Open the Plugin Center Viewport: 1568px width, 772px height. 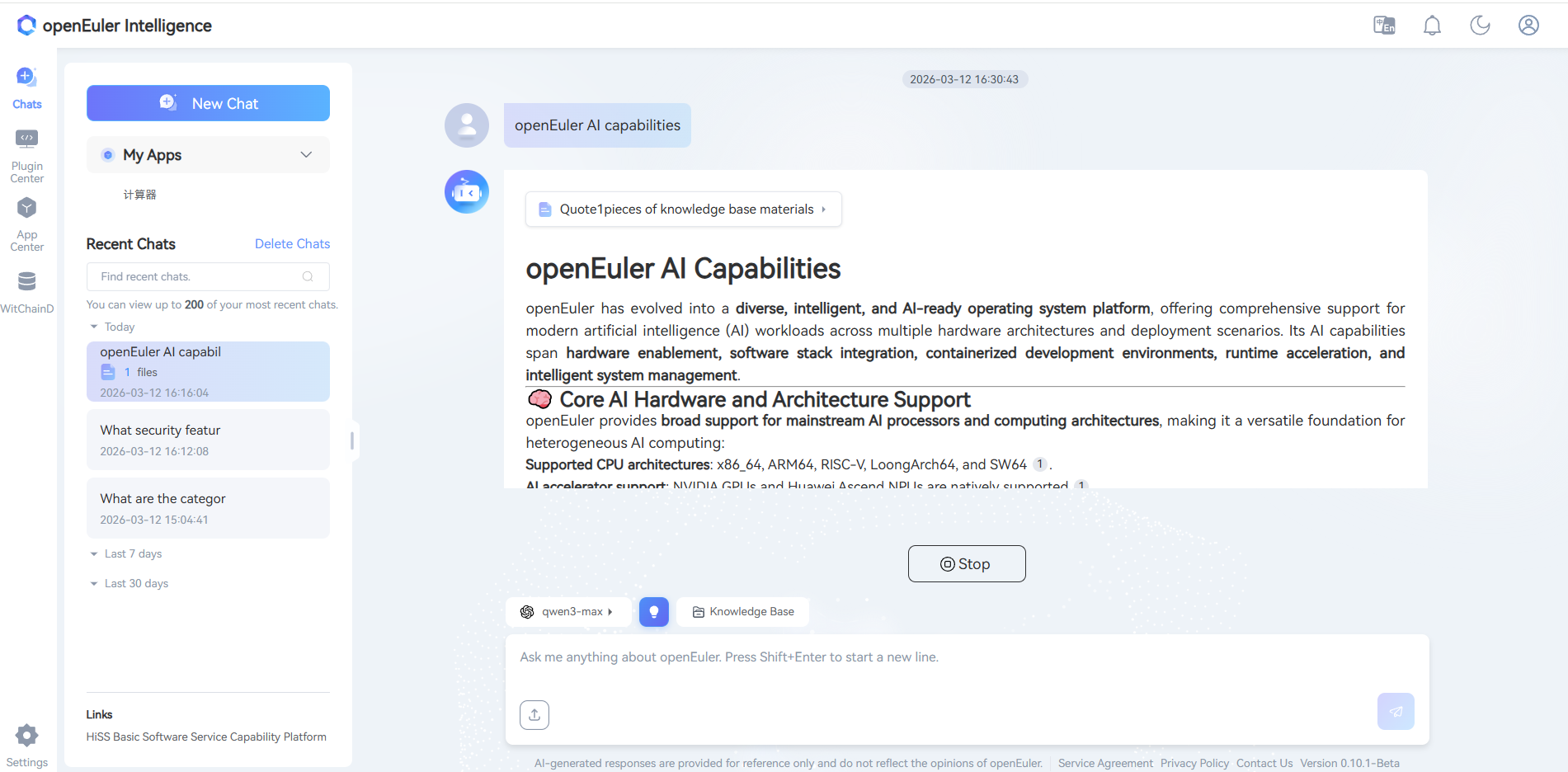27,156
